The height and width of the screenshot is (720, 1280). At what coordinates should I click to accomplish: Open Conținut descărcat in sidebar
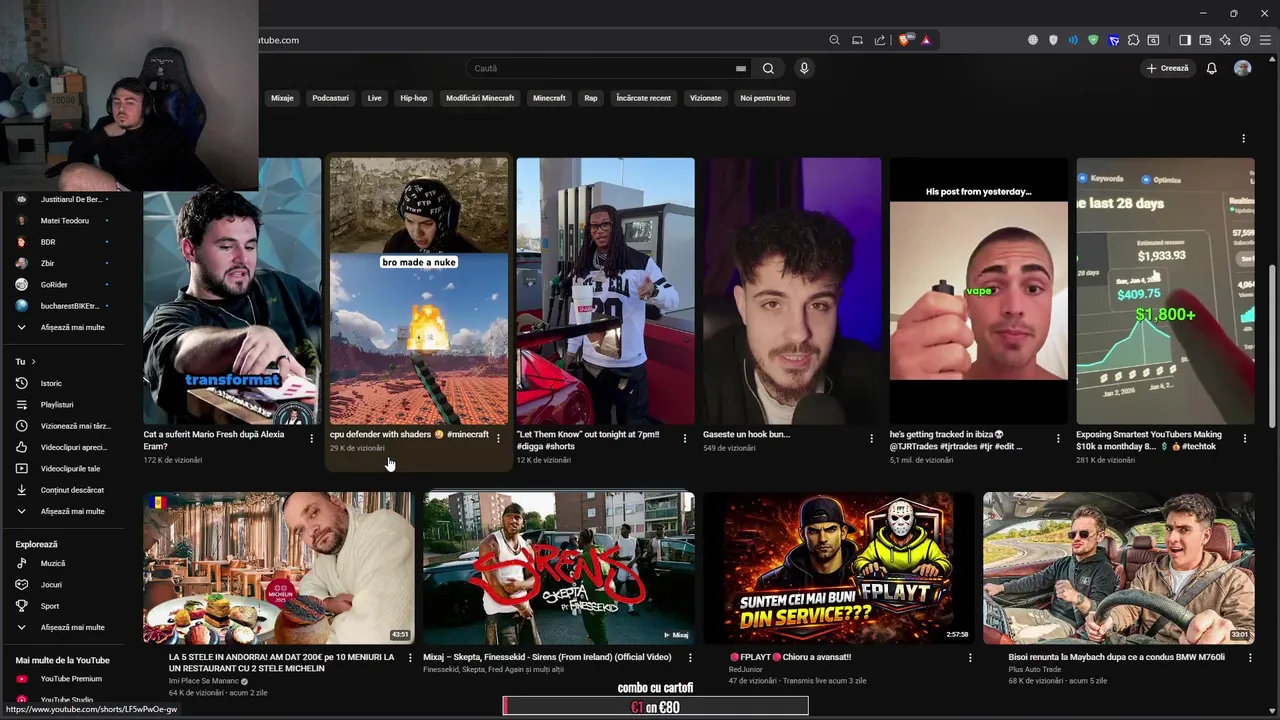[65, 490]
